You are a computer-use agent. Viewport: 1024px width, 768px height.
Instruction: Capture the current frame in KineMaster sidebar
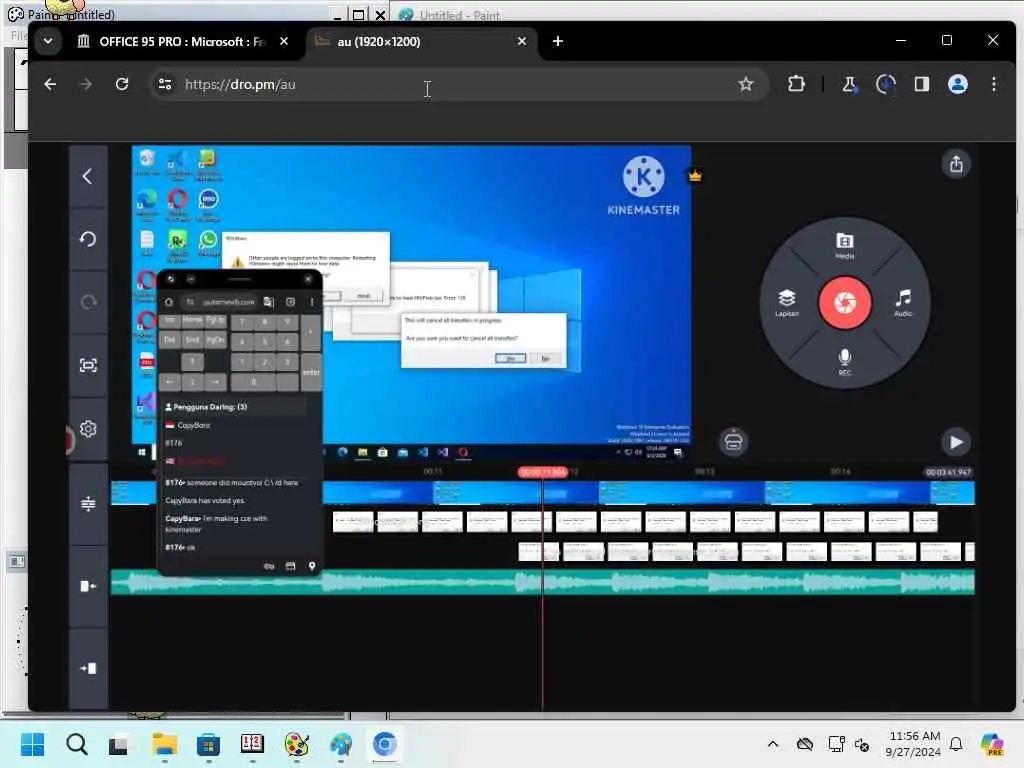coord(88,365)
